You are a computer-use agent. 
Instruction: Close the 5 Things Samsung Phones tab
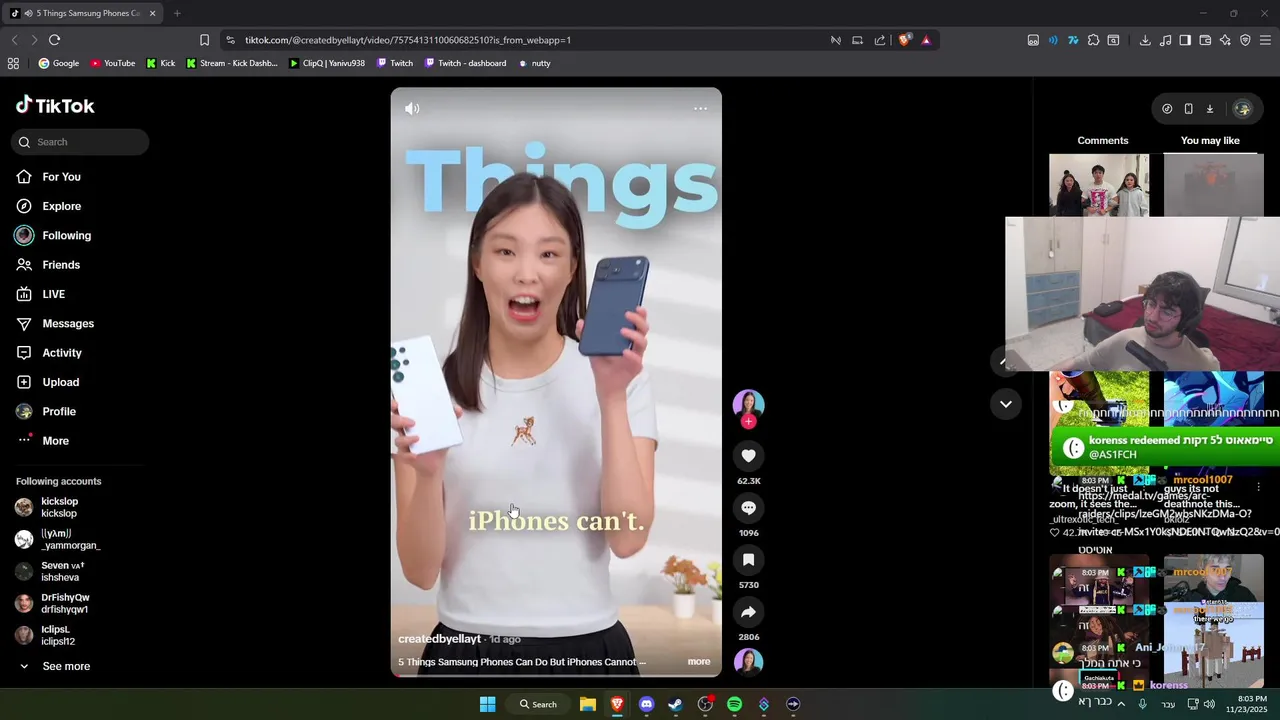pos(153,13)
